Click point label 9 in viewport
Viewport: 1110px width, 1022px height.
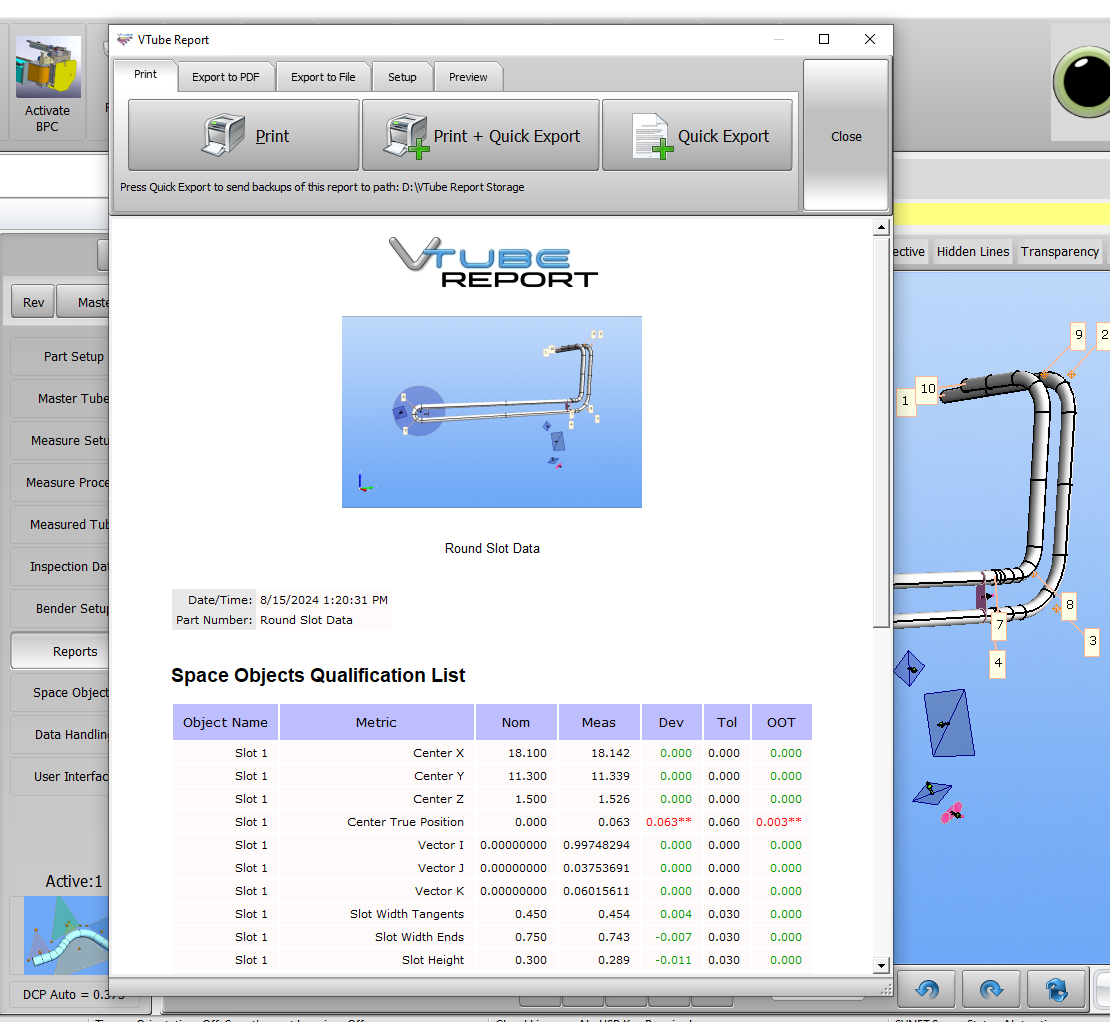(1078, 335)
